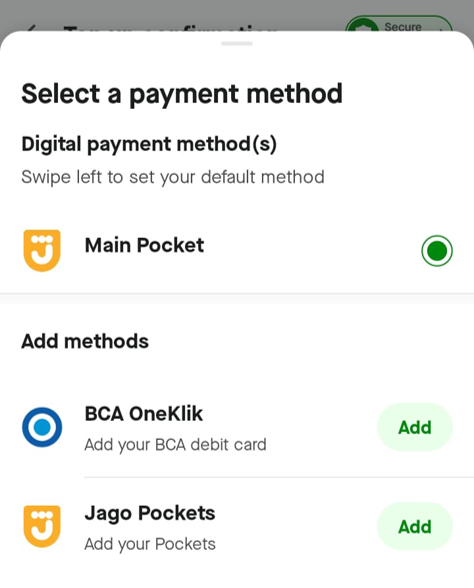The width and height of the screenshot is (474, 588).
Task: Tap the 'Add methods' section header
Action: pos(85,342)
